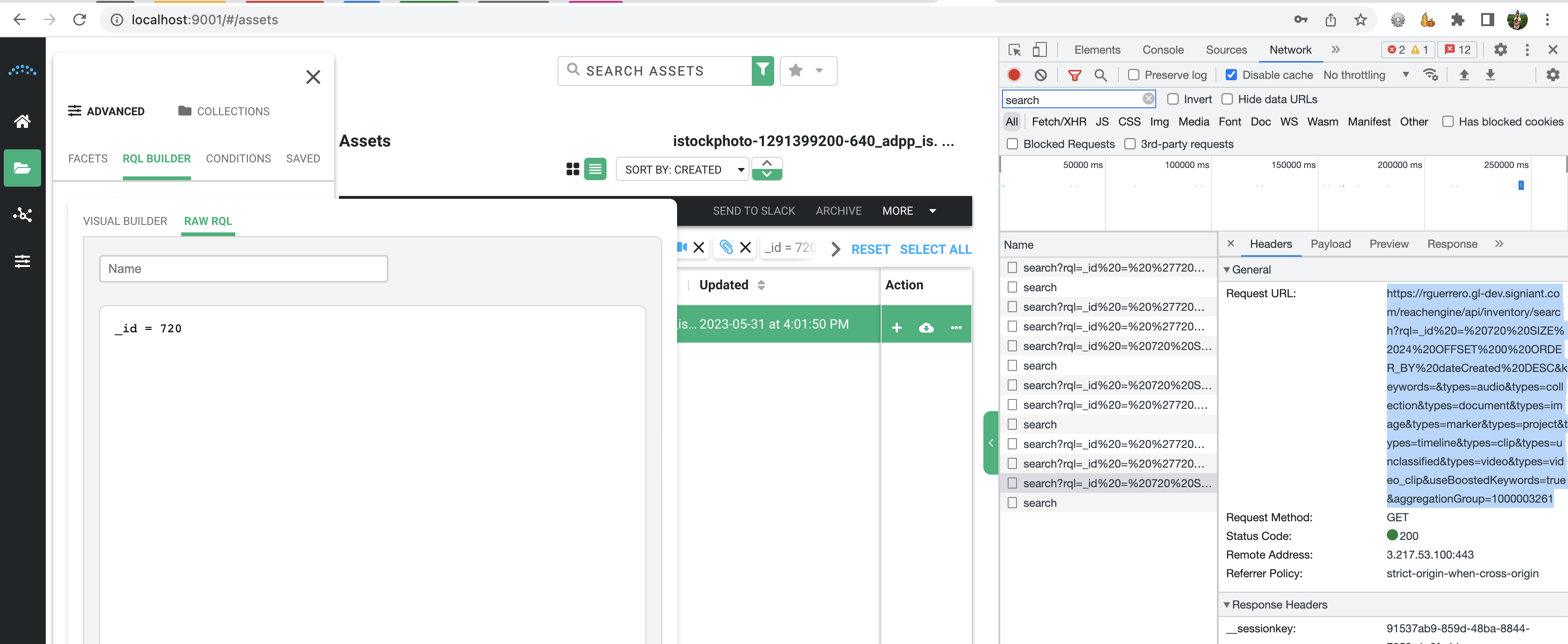Image resolution: width=1568 pixels, height=644 pixels.
Task: Click the workflow nodes sidebar icon
Action: pos(22,215)
